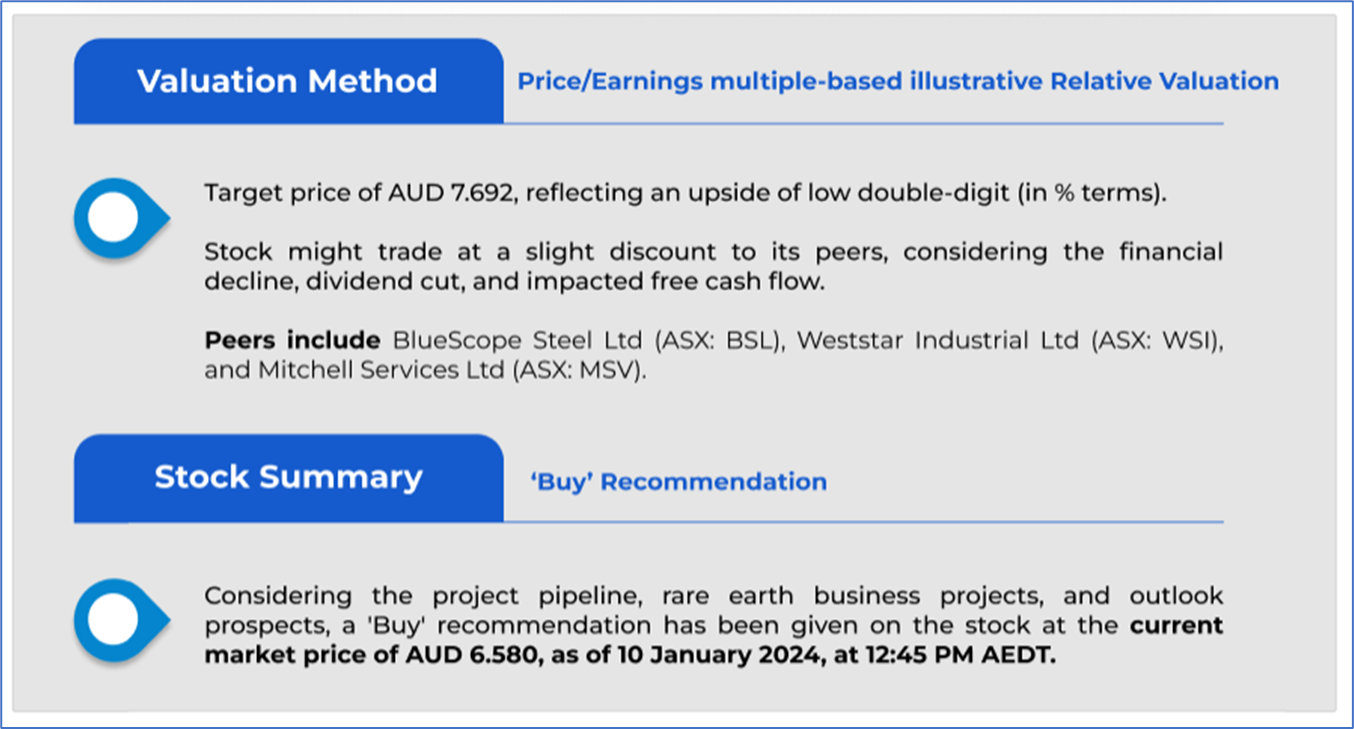Click the 'slight discount to its peers' sentence
Screen dimensions: 1354x729
click(x=660, y=252)
